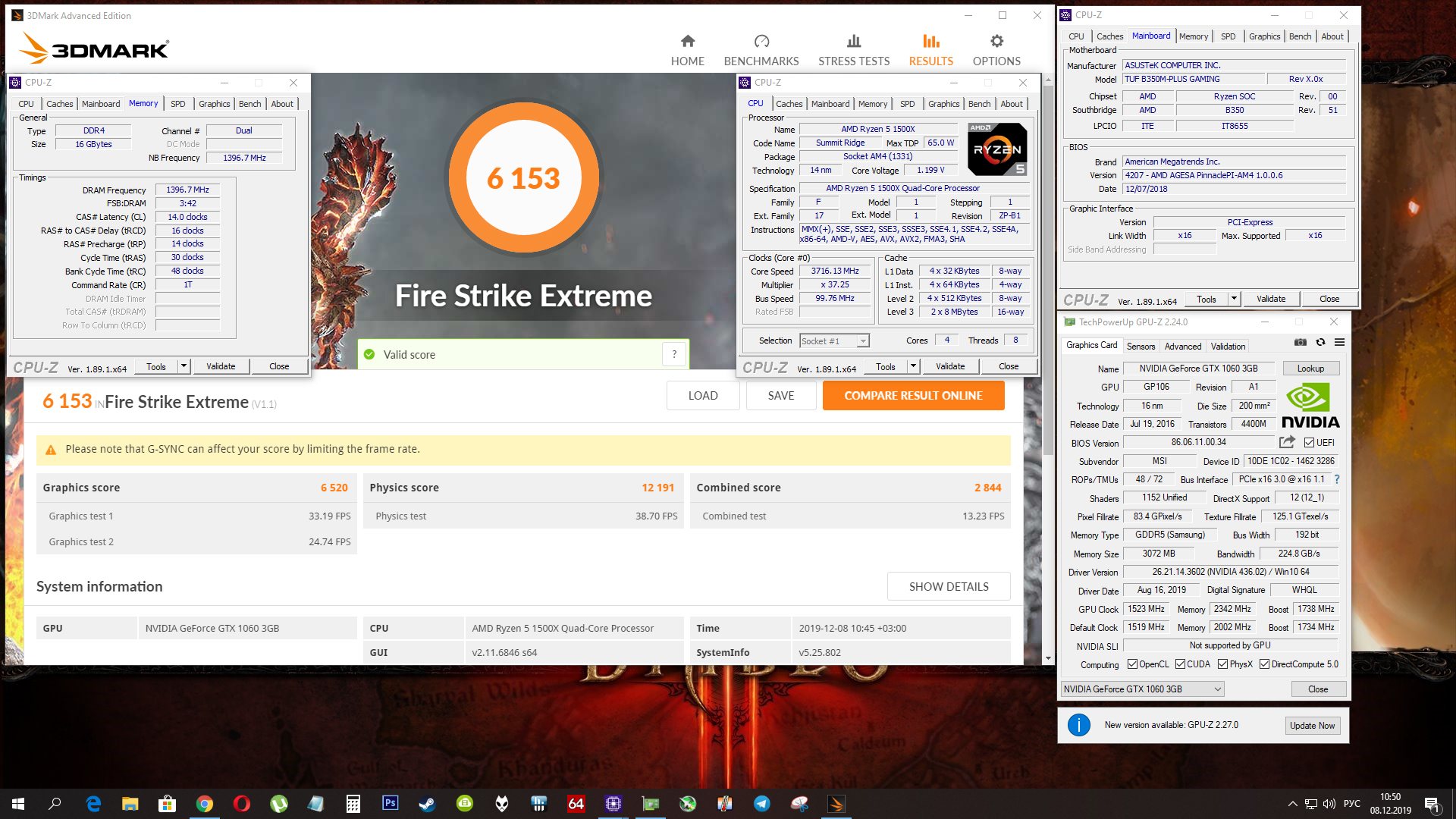Open Photoshop from the taskbar

point(391,804)
